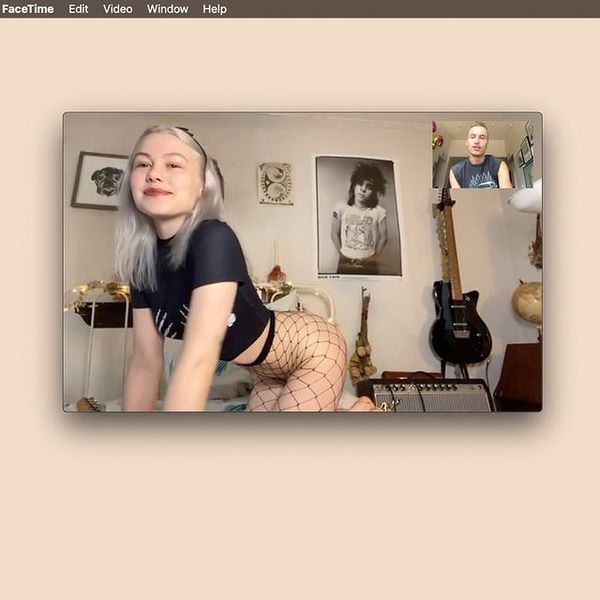Click the gold string lights on bed frame

pos(99,292)
